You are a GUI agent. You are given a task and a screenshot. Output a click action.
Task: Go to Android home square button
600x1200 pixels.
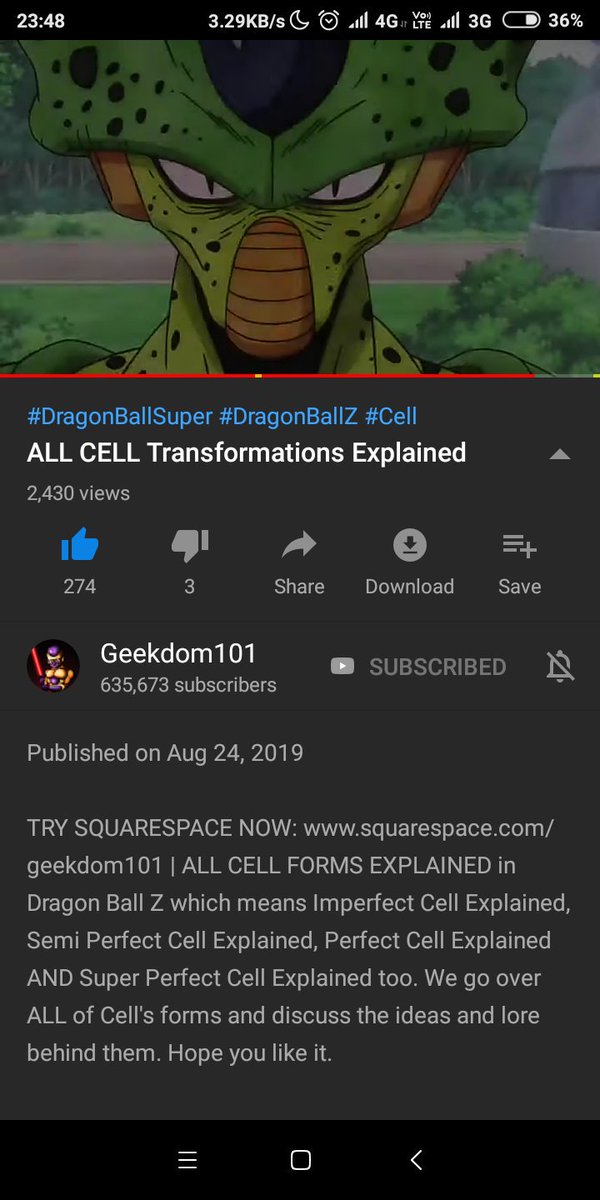(300, 1160)
